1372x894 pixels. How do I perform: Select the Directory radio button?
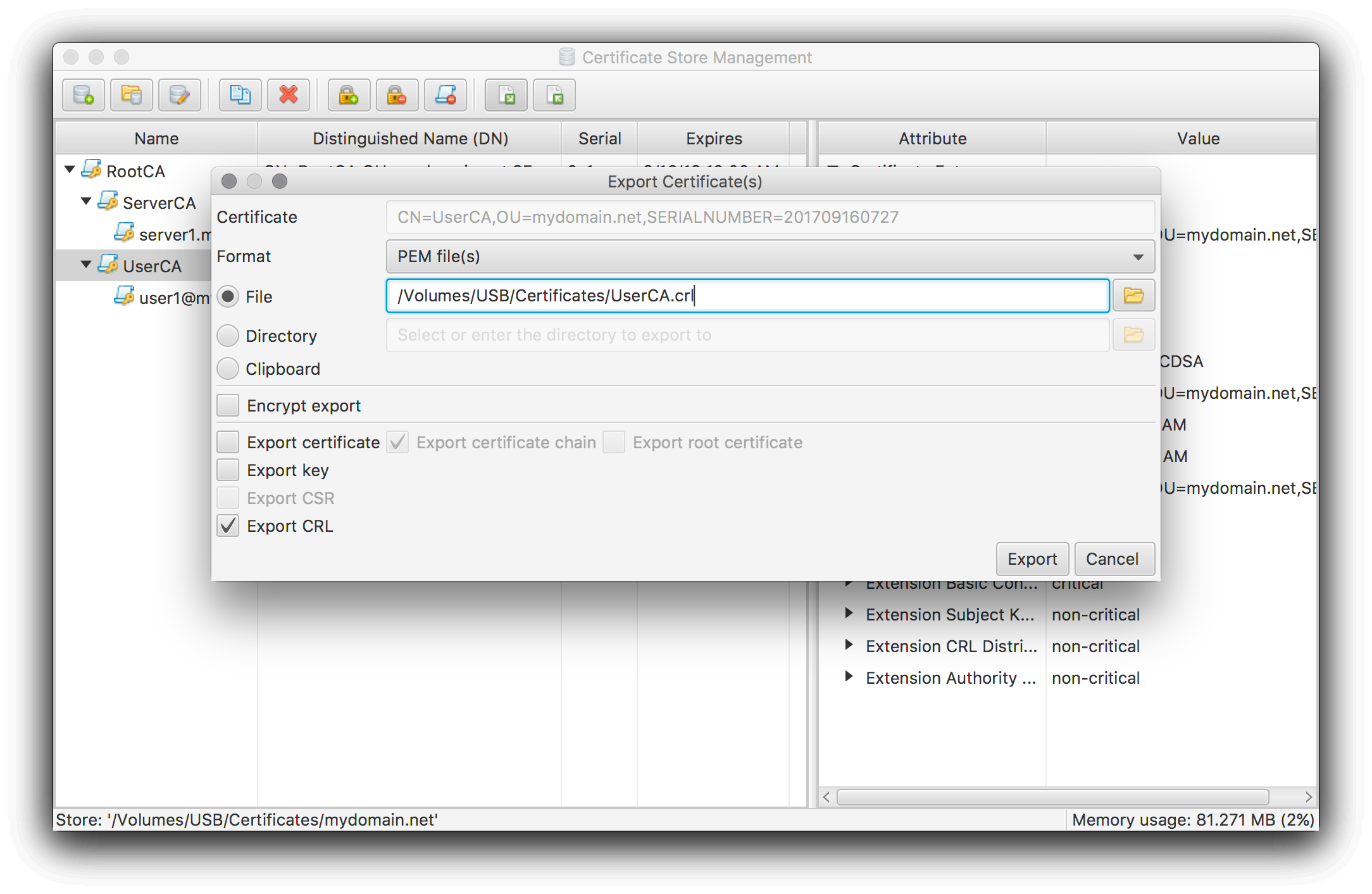(229, 335)
